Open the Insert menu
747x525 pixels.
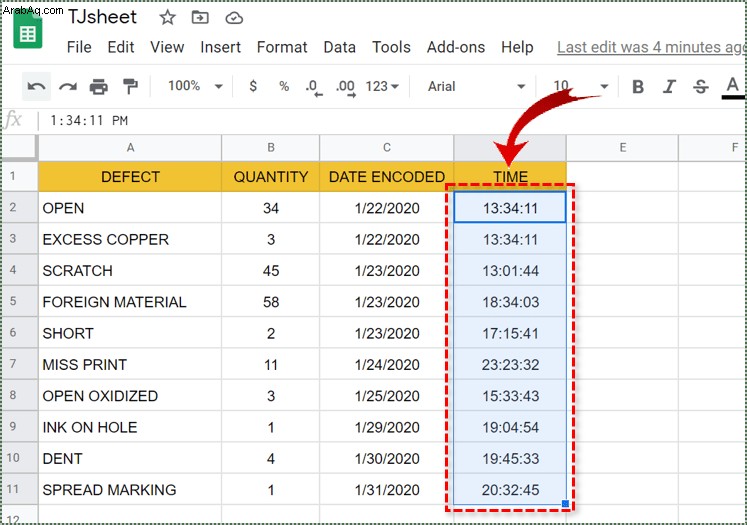221,47
